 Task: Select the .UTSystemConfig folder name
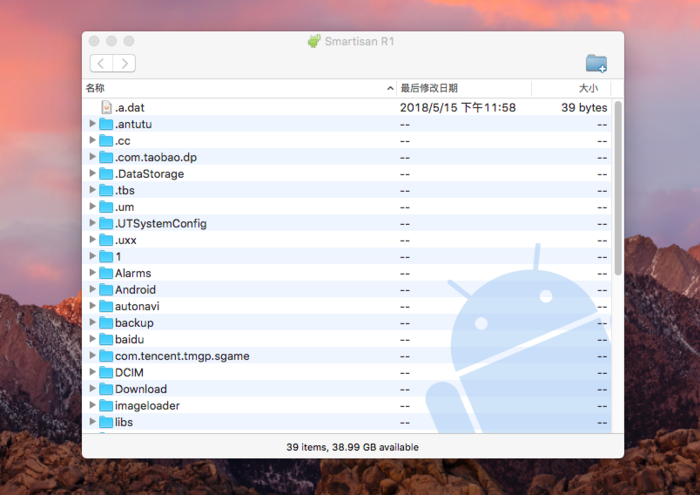coord(161,223)
